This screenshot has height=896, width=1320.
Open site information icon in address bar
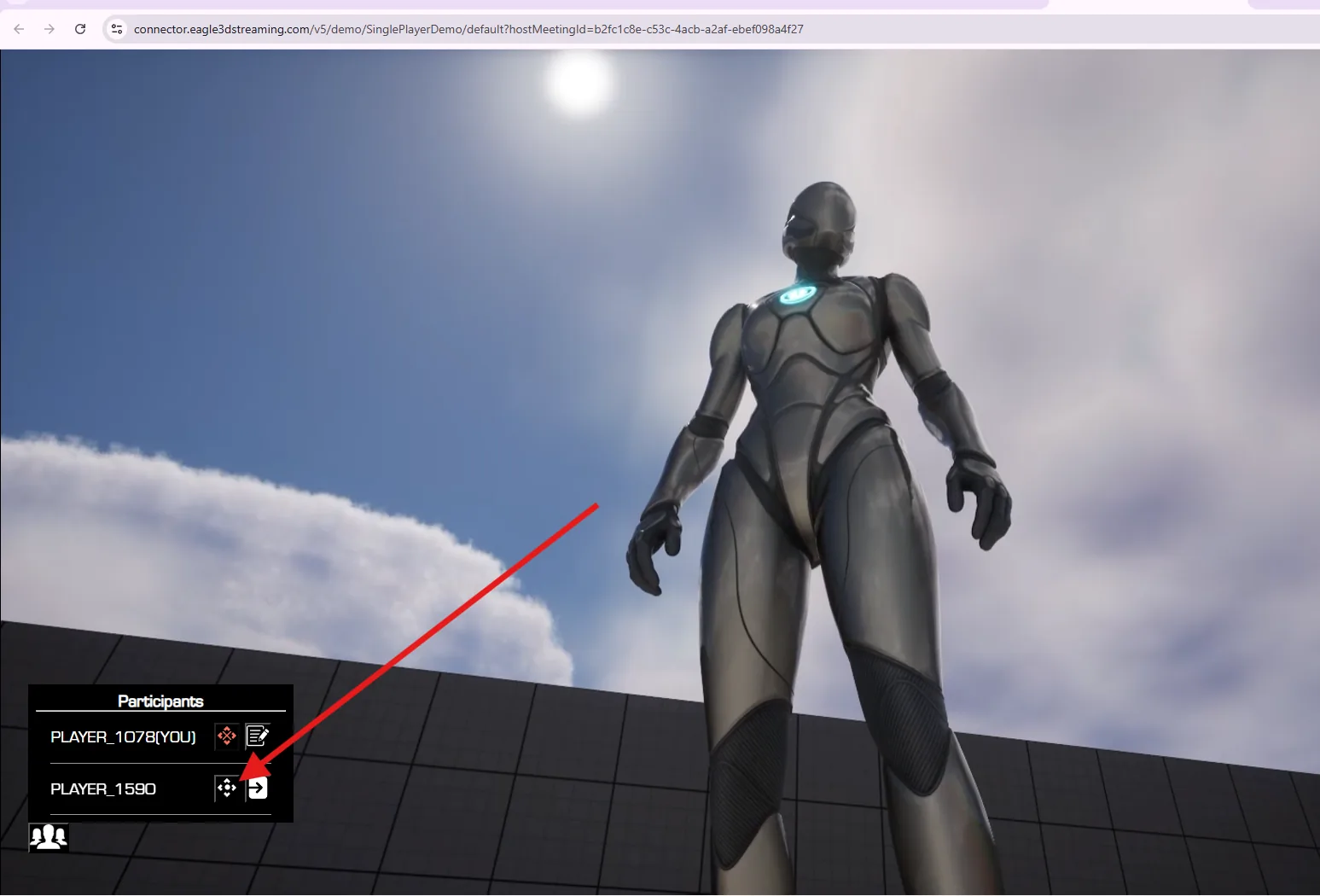(117, 29)
